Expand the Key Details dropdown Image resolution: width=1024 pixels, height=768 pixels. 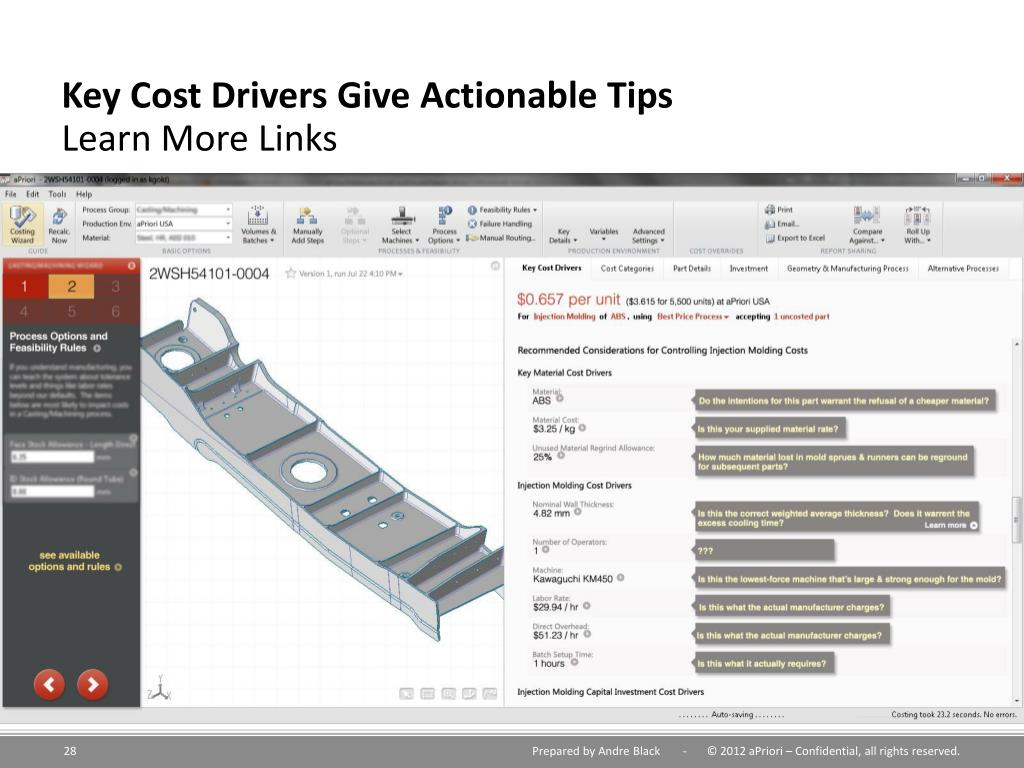point(563,235)
